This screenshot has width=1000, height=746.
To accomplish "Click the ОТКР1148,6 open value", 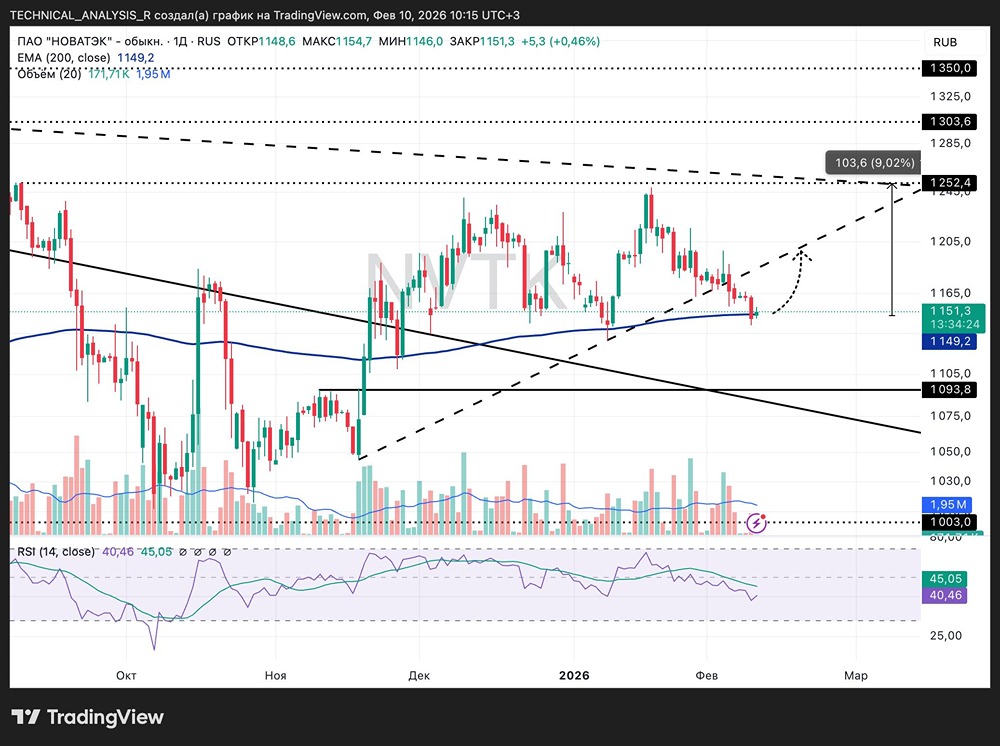I will (x=261, y=41).
